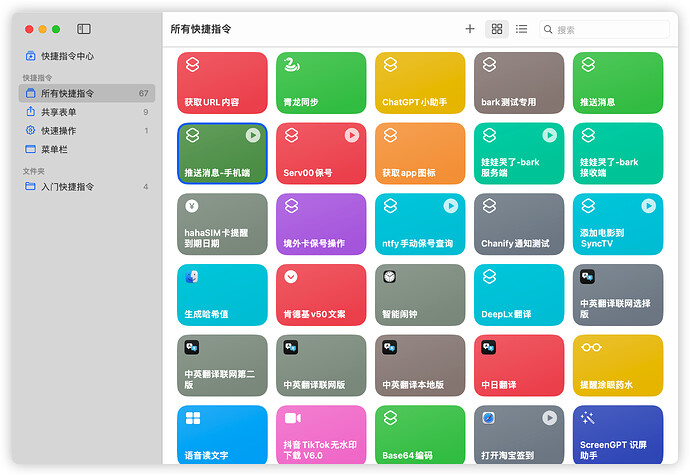Run 娃娃哭了-bark服务端 play button
Screen dimensions: 690x475
click(x=550, y=135)
